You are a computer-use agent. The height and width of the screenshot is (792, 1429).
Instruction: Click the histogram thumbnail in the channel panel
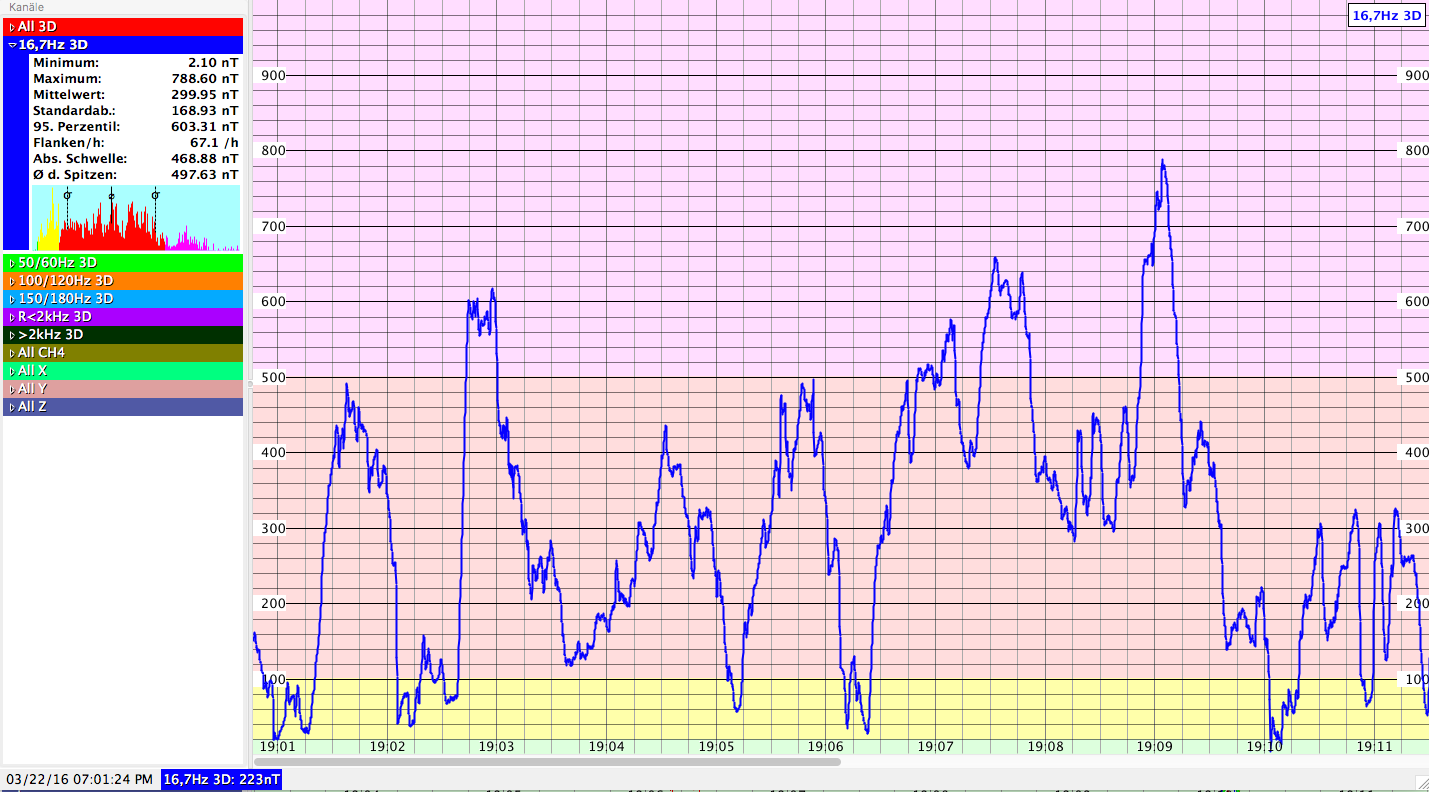click(136, 218)
